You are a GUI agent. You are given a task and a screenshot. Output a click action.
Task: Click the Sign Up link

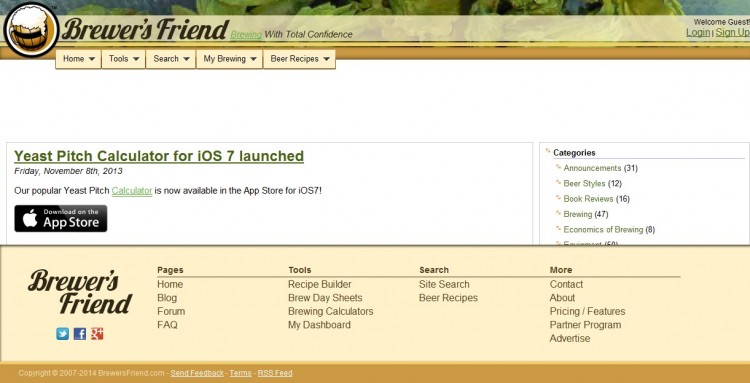point(732,32)
